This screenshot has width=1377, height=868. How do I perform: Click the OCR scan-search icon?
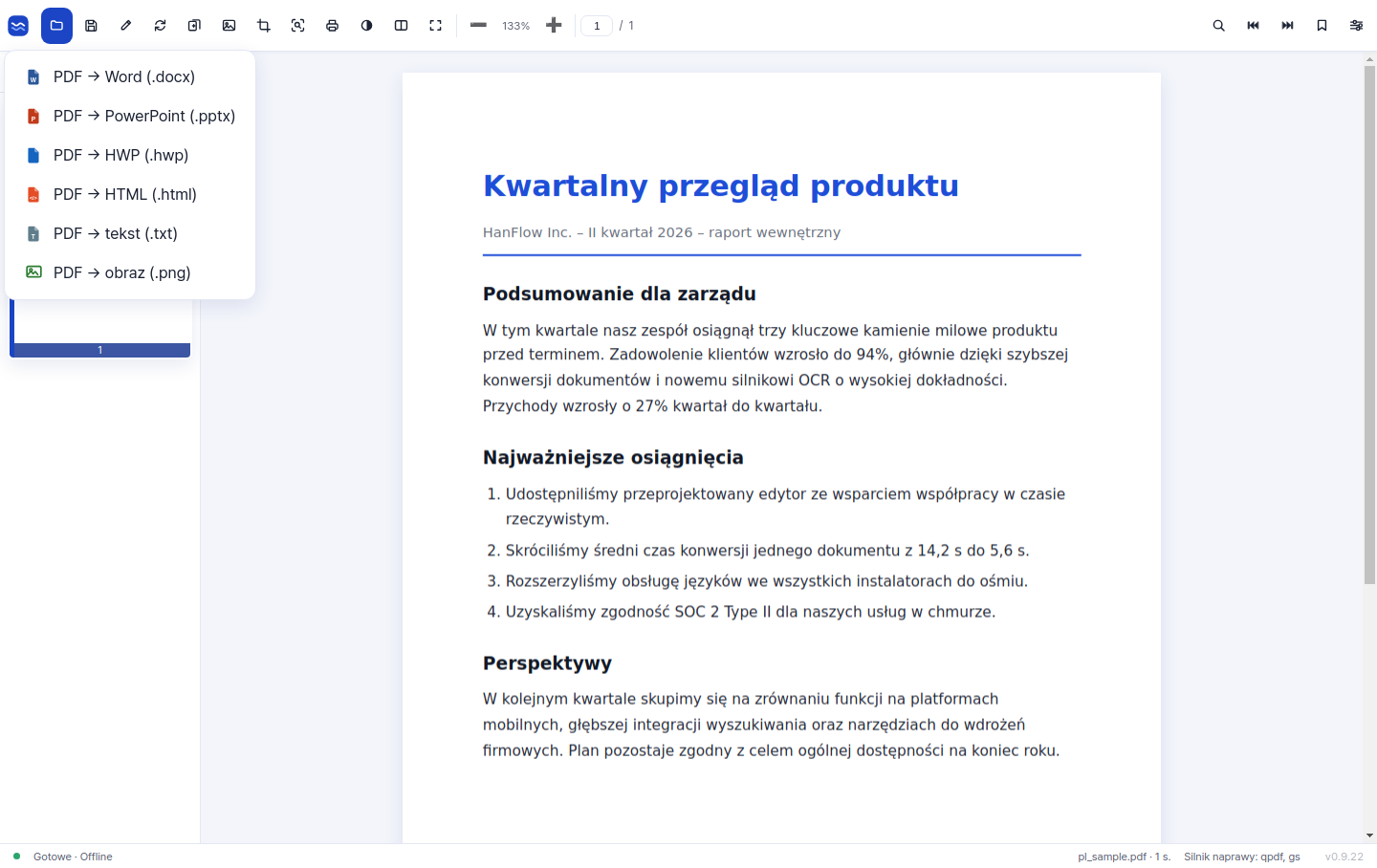297,26
